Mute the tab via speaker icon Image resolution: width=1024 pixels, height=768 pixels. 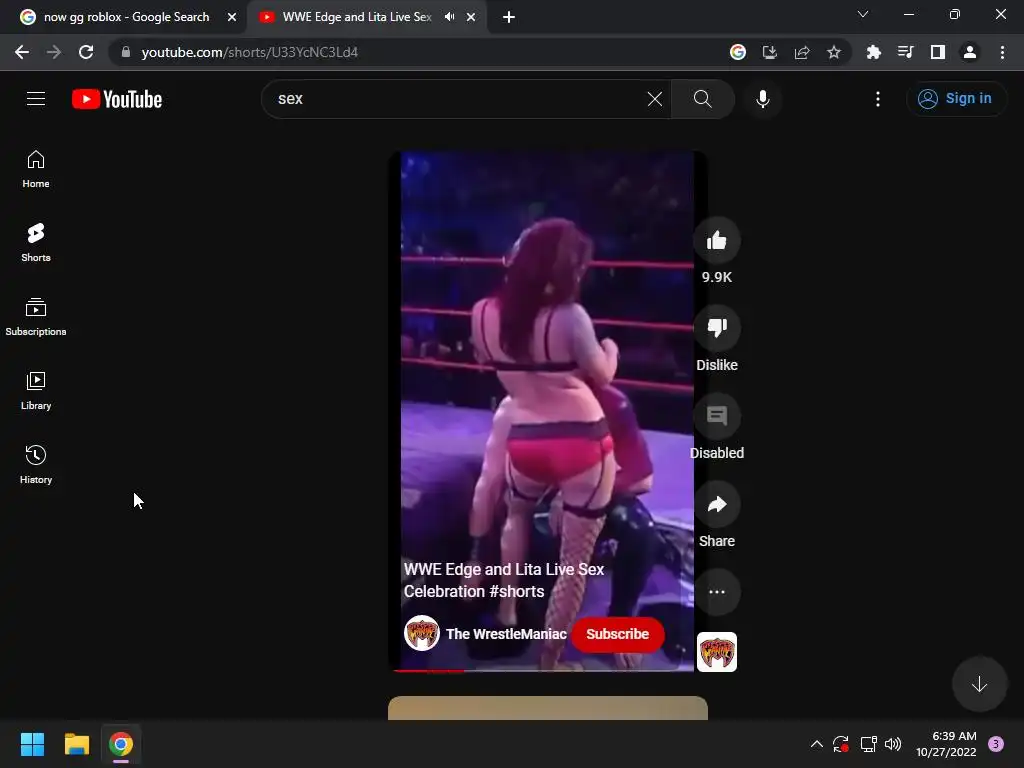[x=449, y=17]
